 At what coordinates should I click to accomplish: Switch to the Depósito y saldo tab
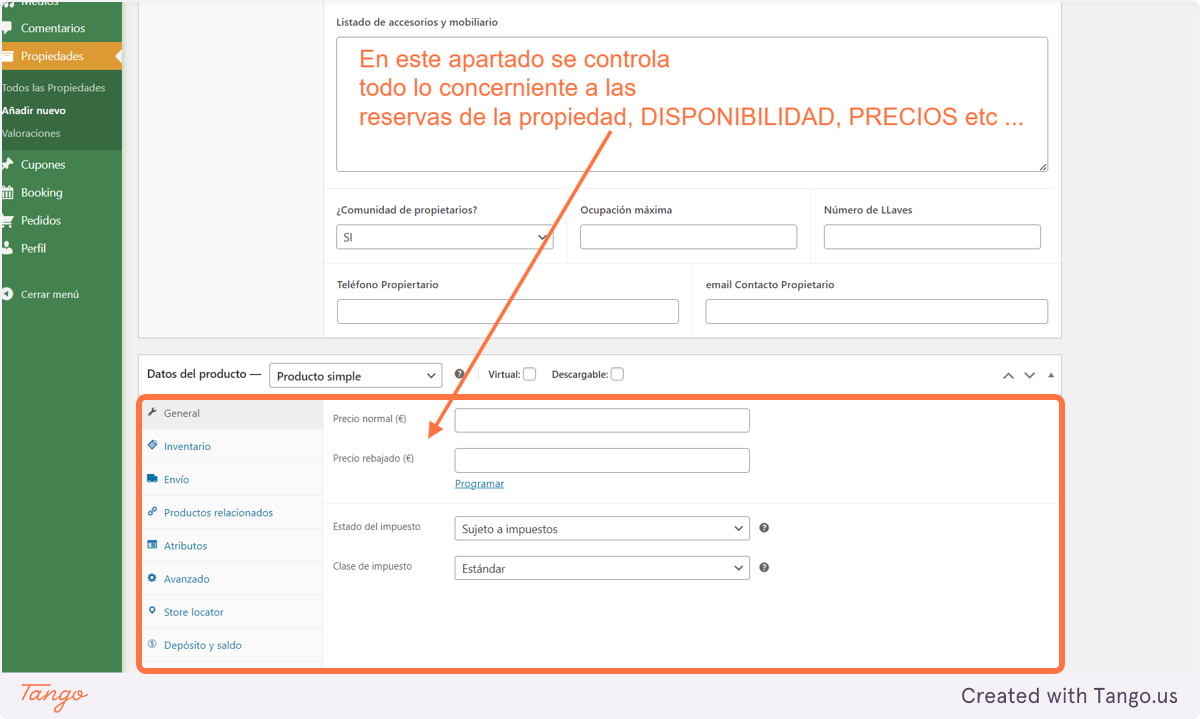pos(232,645)
